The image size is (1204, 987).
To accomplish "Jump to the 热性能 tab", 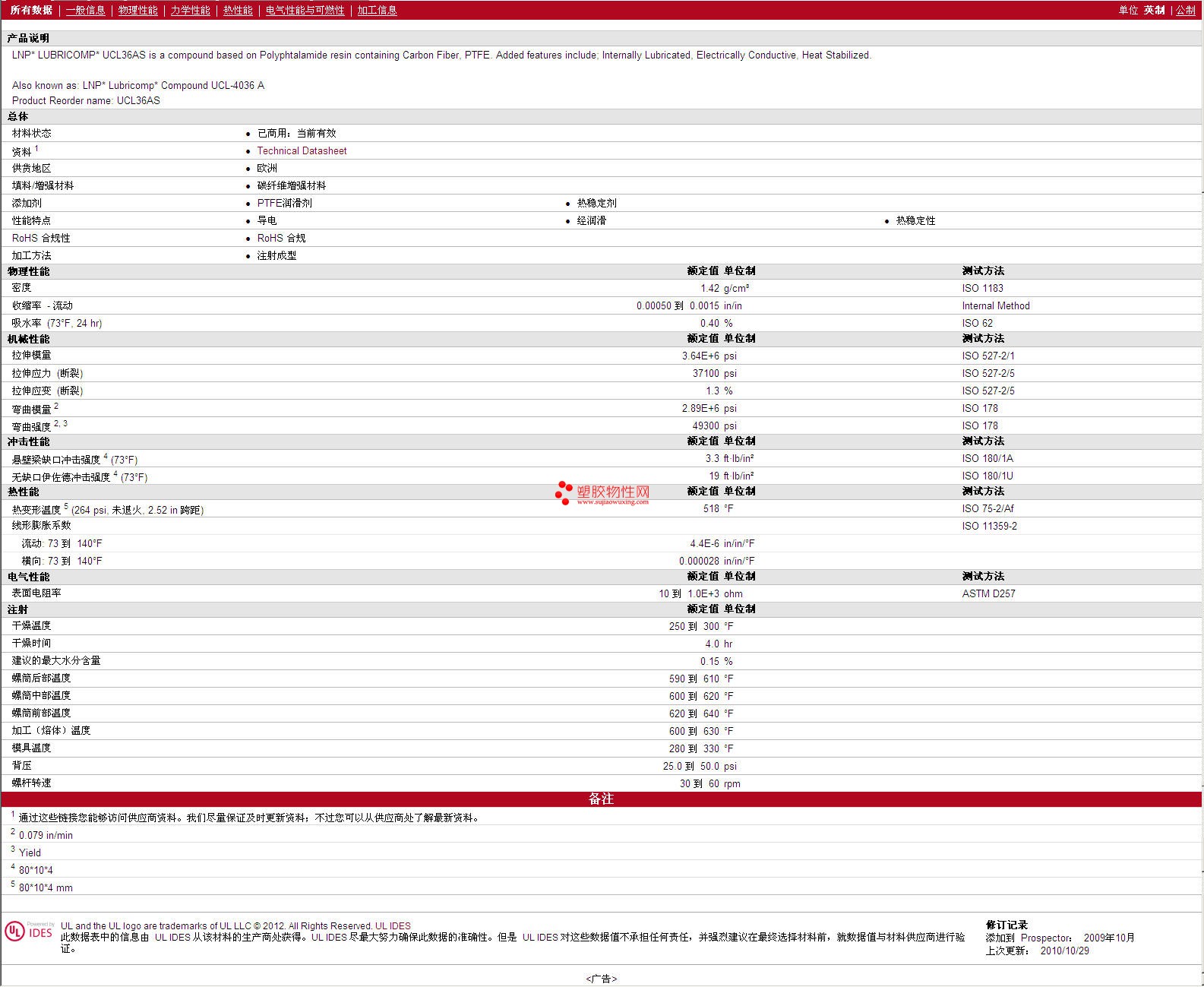I will tap(238, 10).
